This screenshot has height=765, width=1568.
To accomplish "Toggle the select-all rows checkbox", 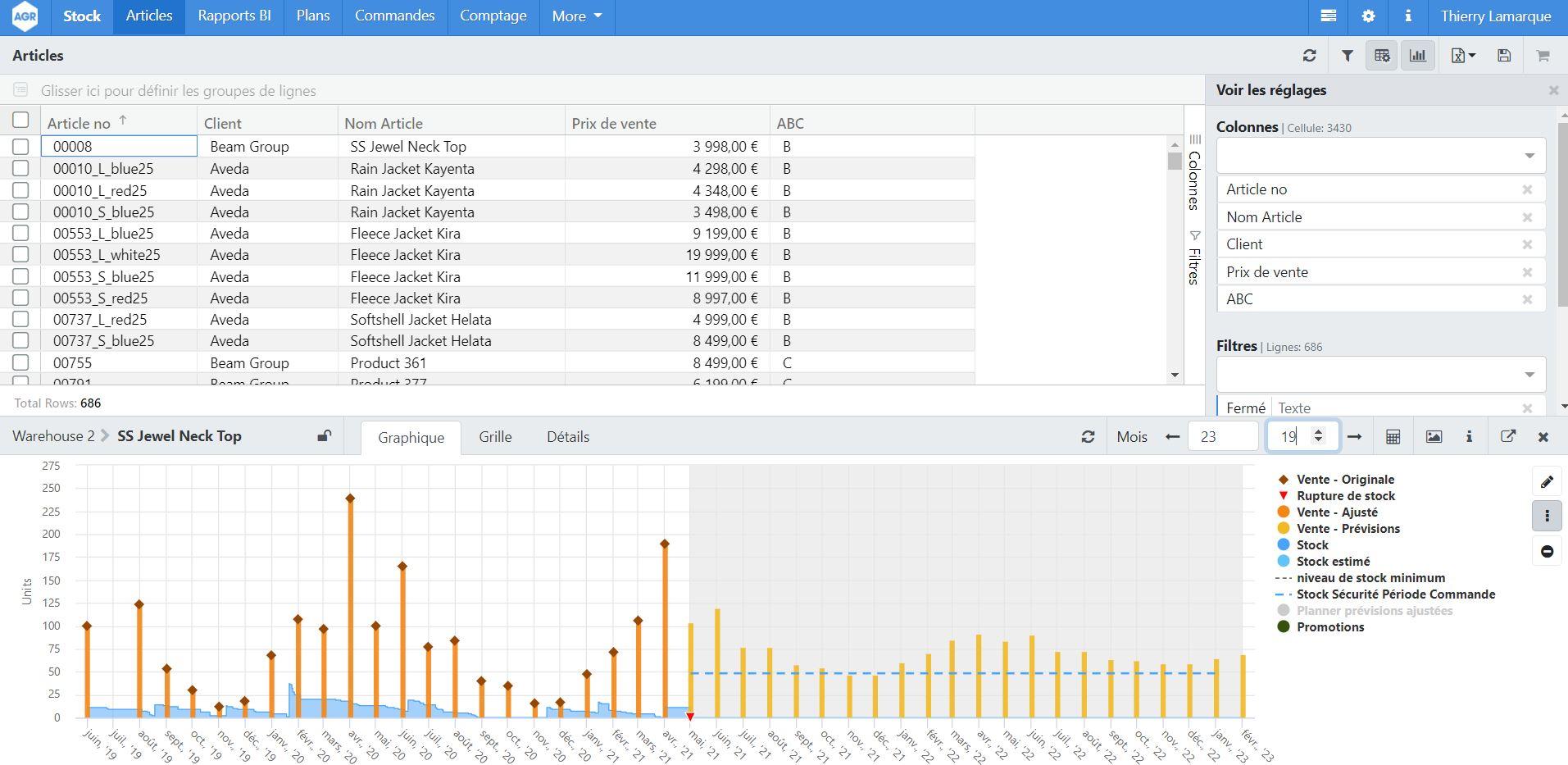I will (20, 121).
